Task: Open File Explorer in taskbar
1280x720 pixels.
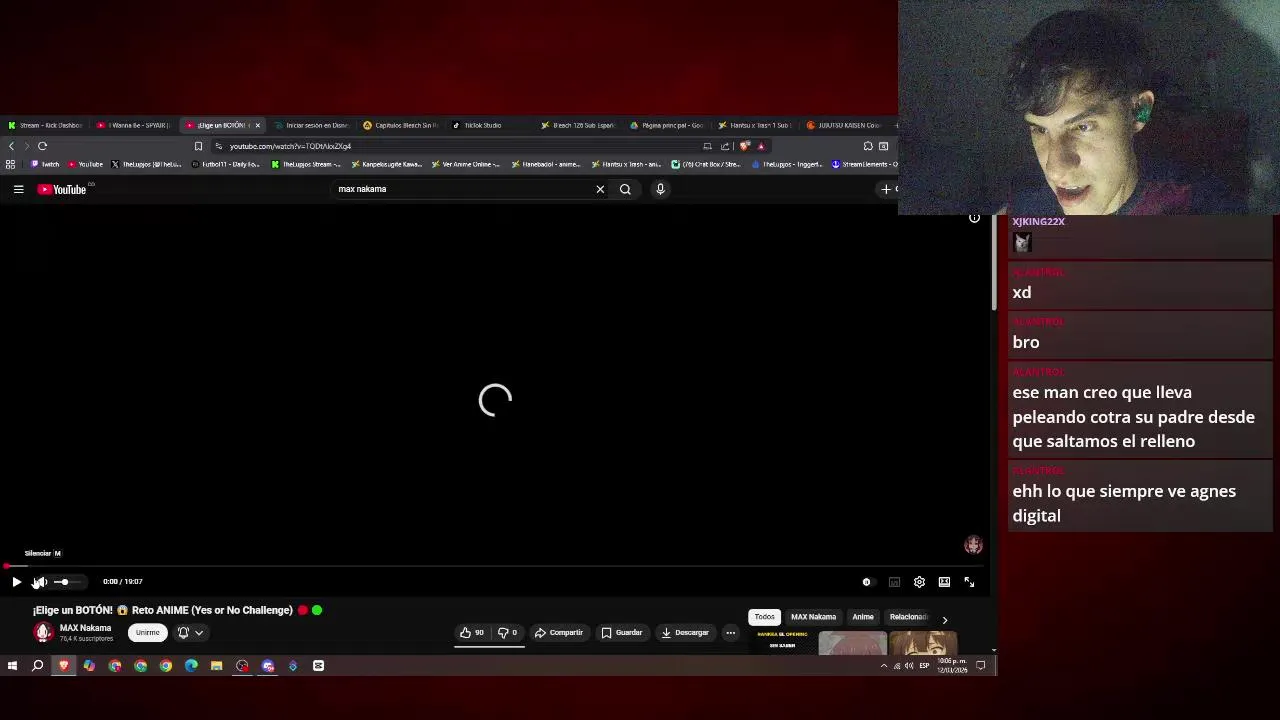Action: tap(216, 666)
